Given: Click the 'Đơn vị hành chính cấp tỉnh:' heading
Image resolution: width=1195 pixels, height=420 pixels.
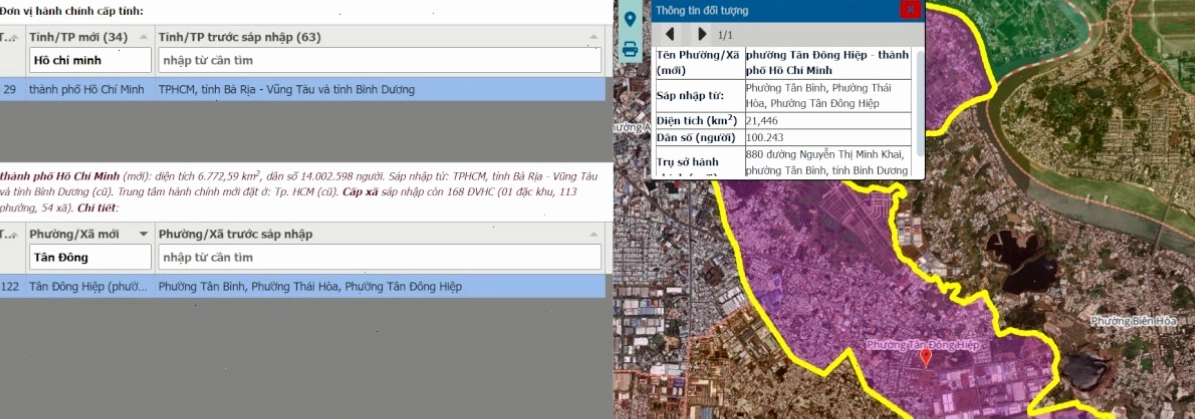Looking at the screenshot, I should coord(72,11).
